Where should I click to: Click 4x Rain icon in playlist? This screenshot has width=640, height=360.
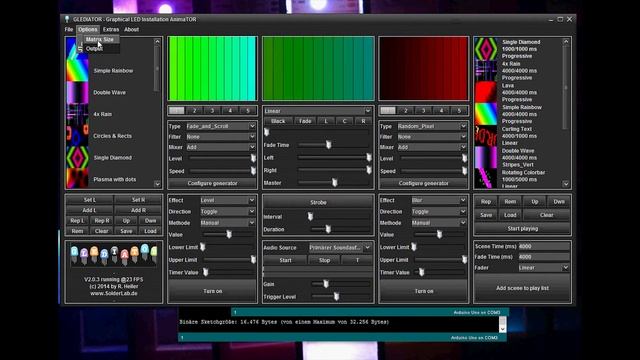[x=486, y=70]
